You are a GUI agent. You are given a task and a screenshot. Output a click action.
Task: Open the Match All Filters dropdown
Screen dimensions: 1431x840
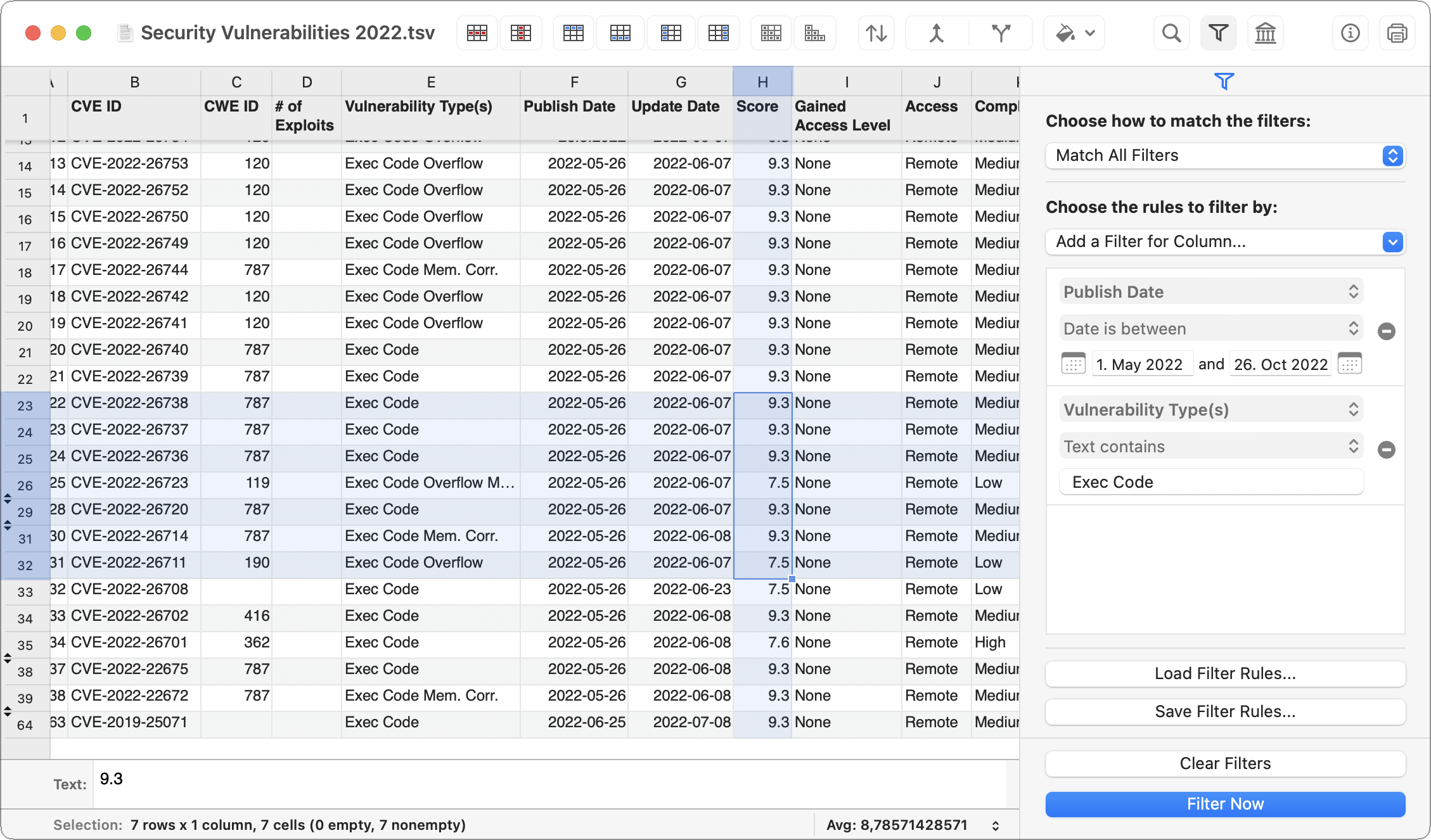[x=1224, y=156]
